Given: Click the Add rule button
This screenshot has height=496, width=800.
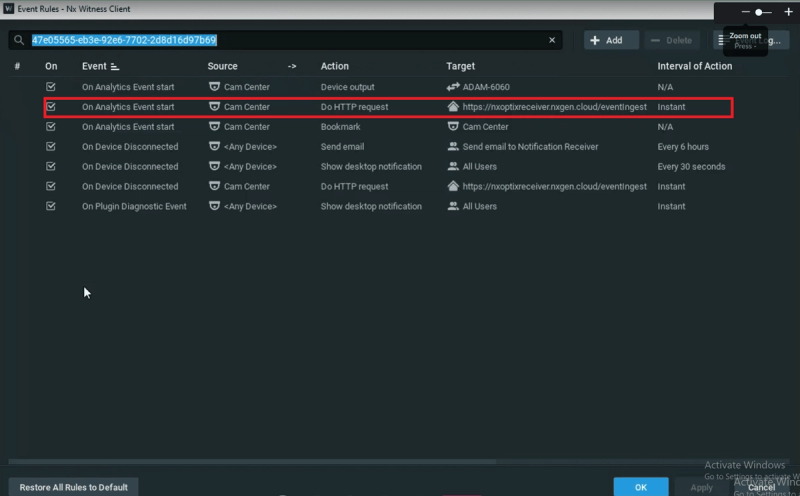Looking at the screenshot, I should (x=611, y=40).
